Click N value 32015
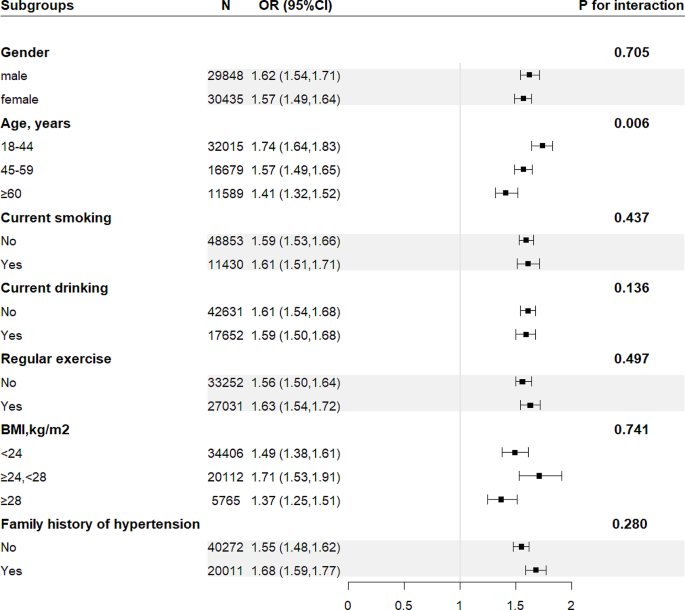Viewport: 685px width, 610px height. point(225,147)
